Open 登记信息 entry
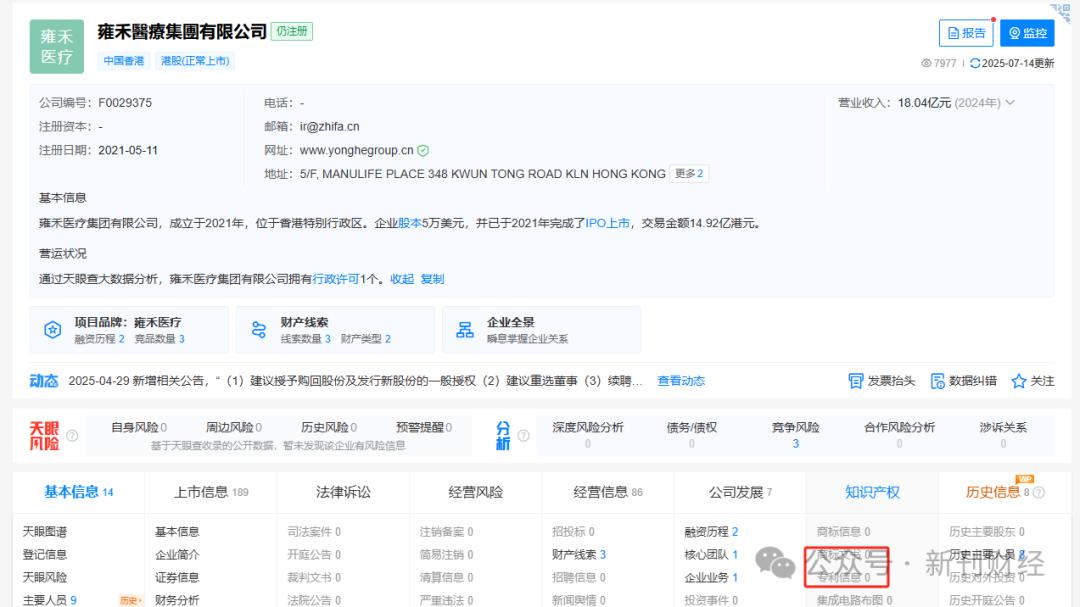 45,555
